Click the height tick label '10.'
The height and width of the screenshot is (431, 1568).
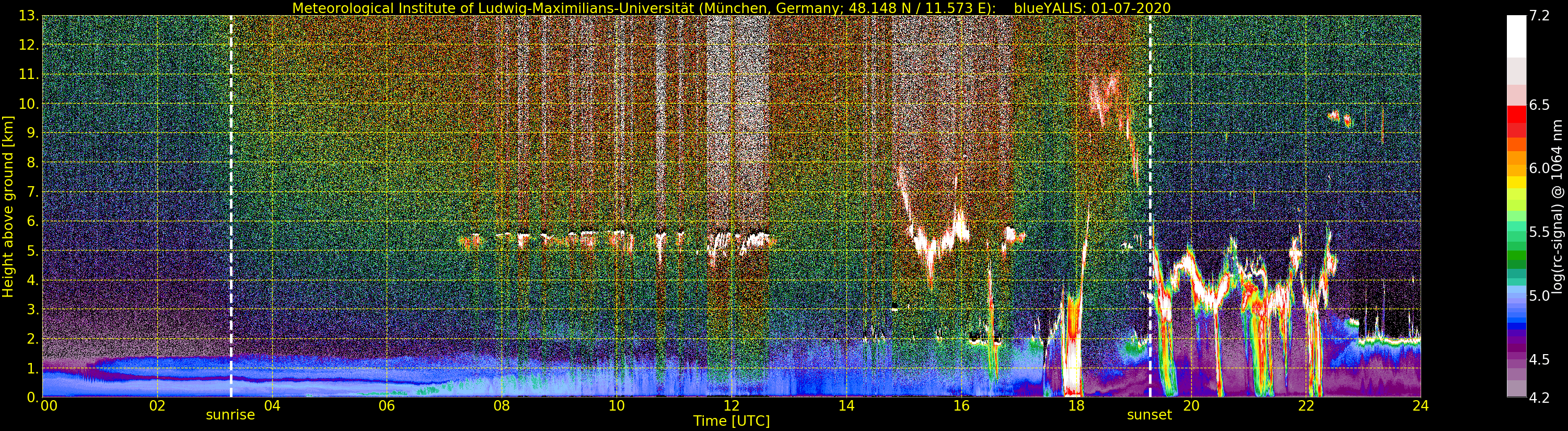29,104
